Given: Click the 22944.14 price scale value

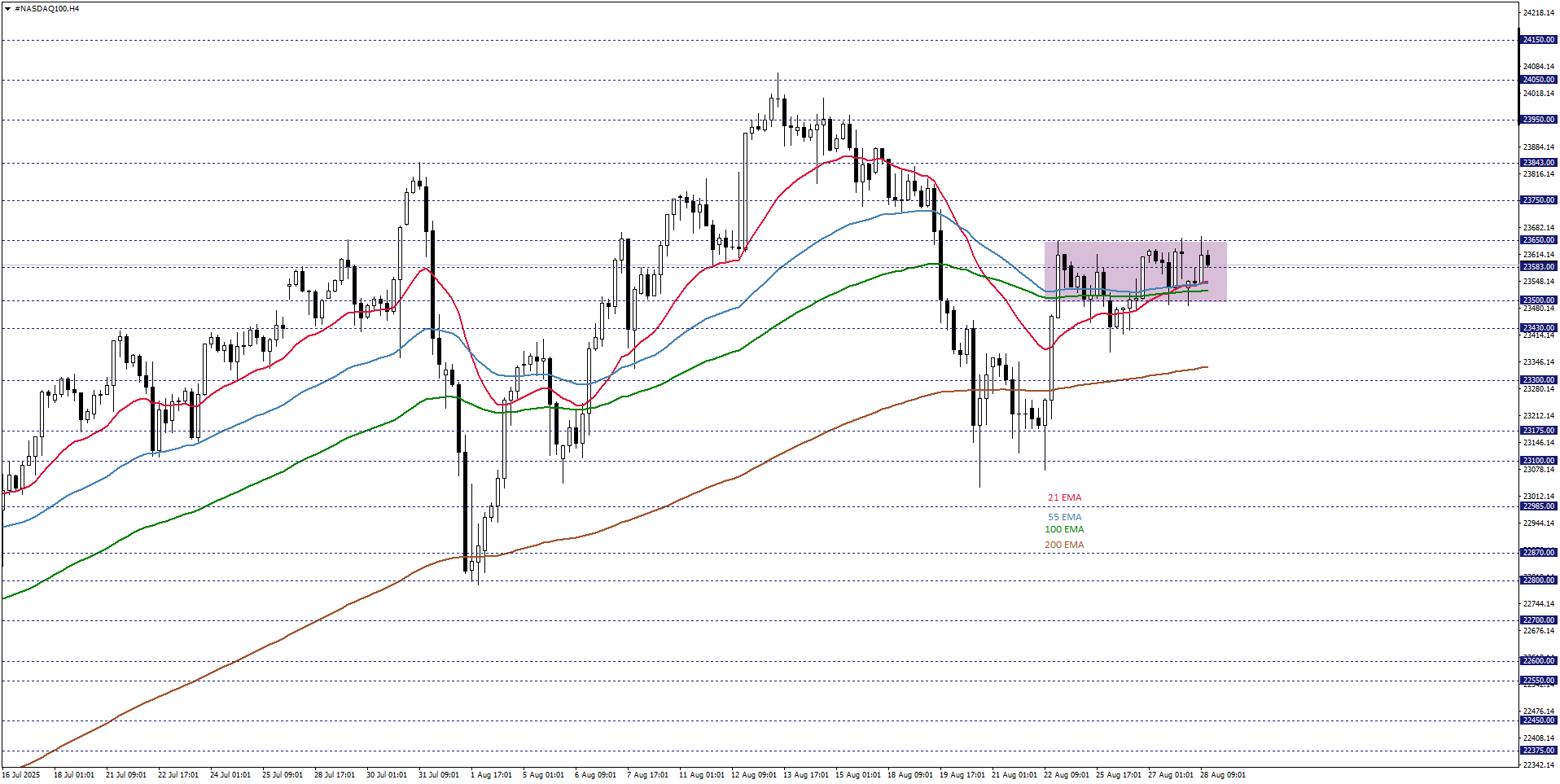Looking at the screenshot, I should [1539, 523].
